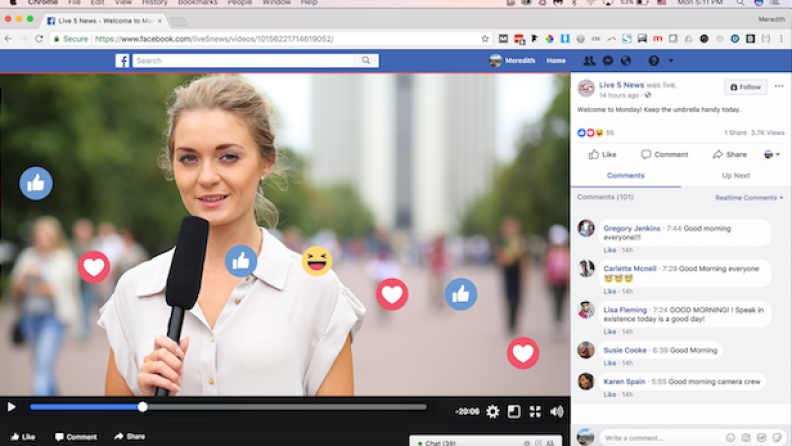The image size is (792, 446).
Task: Click Like below the video player
Action: pyautogui.click(x=23, y=436)
